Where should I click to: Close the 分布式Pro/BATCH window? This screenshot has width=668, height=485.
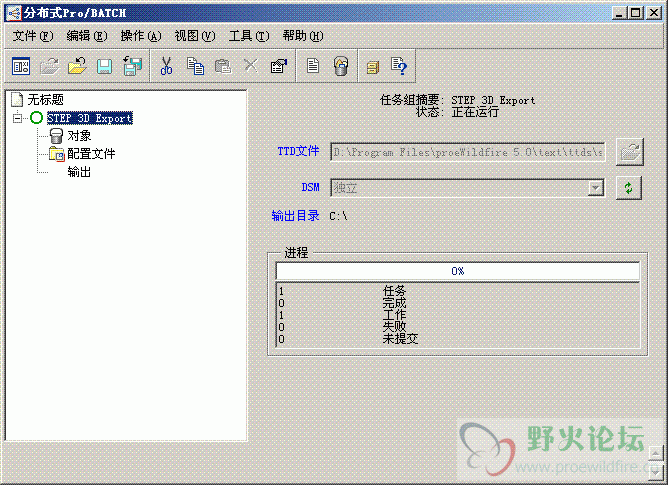coord(654,13)
